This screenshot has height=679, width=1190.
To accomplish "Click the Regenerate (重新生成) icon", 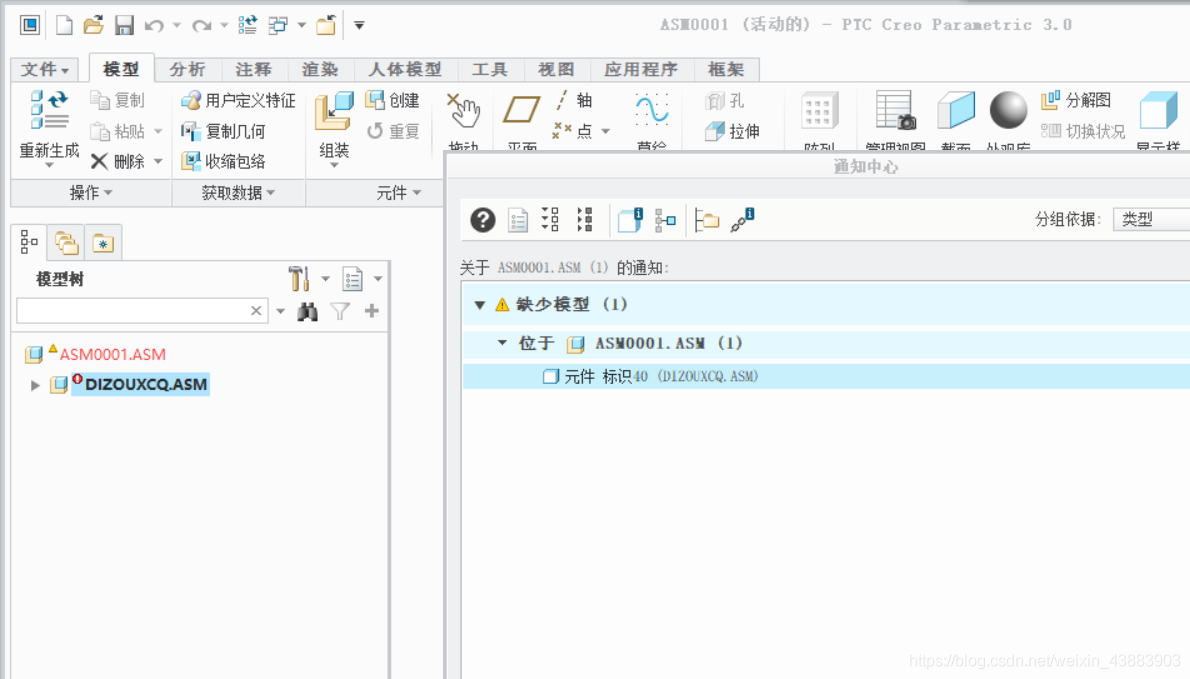I will pyautogui.click(x=49, y=110).
